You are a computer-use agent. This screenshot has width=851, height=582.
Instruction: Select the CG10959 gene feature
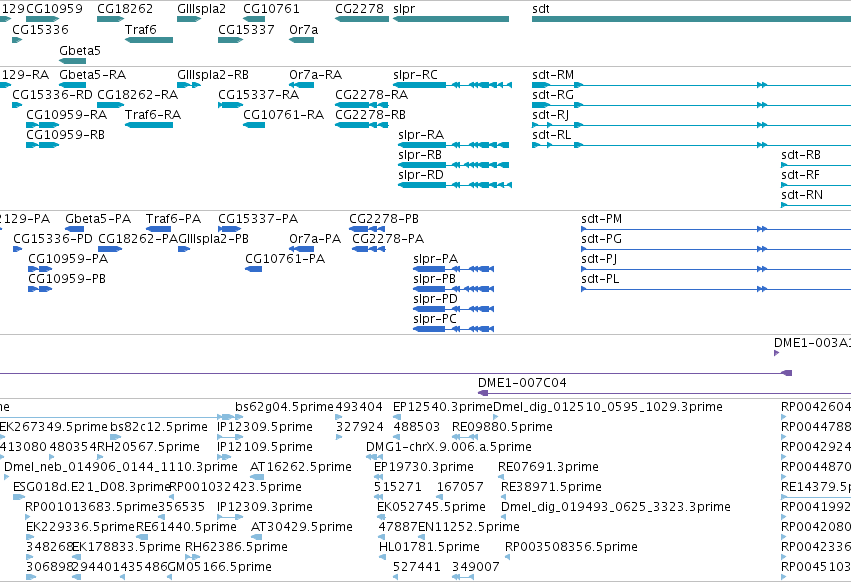pos(42,19)
